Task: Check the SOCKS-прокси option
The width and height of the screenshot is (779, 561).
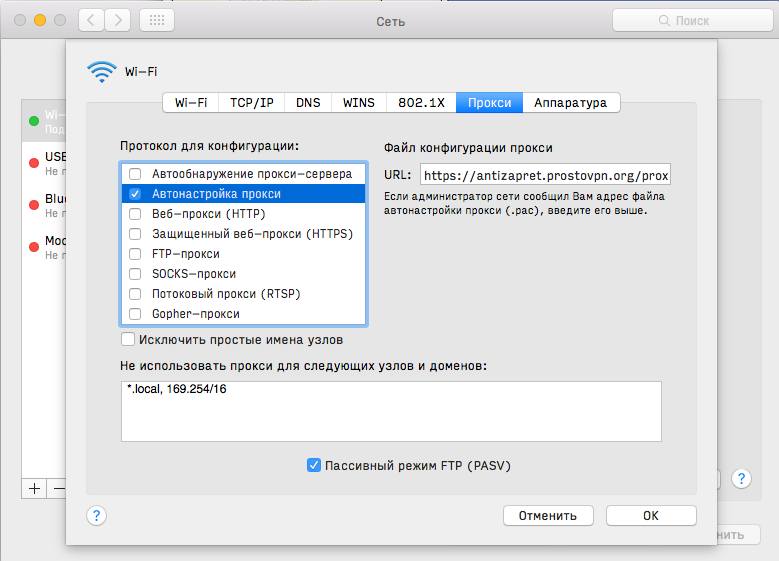Action: pos(135,274)
